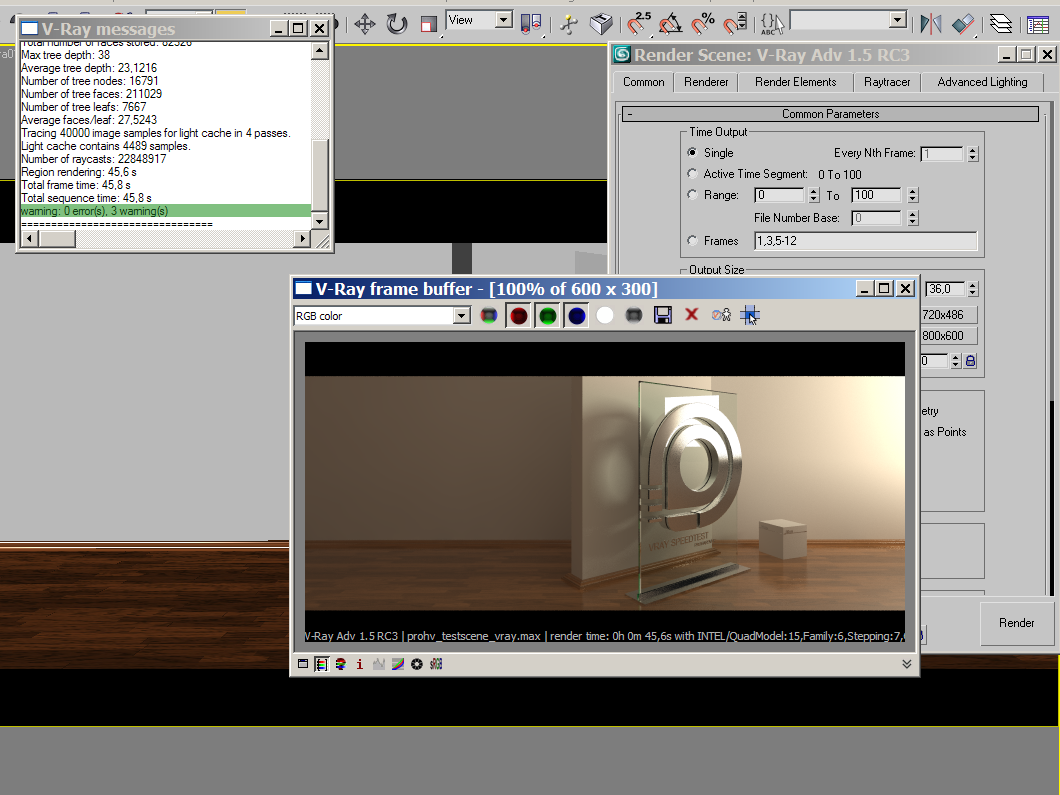
Task: Select the Range radio button
Action: [x=692, y=194]
